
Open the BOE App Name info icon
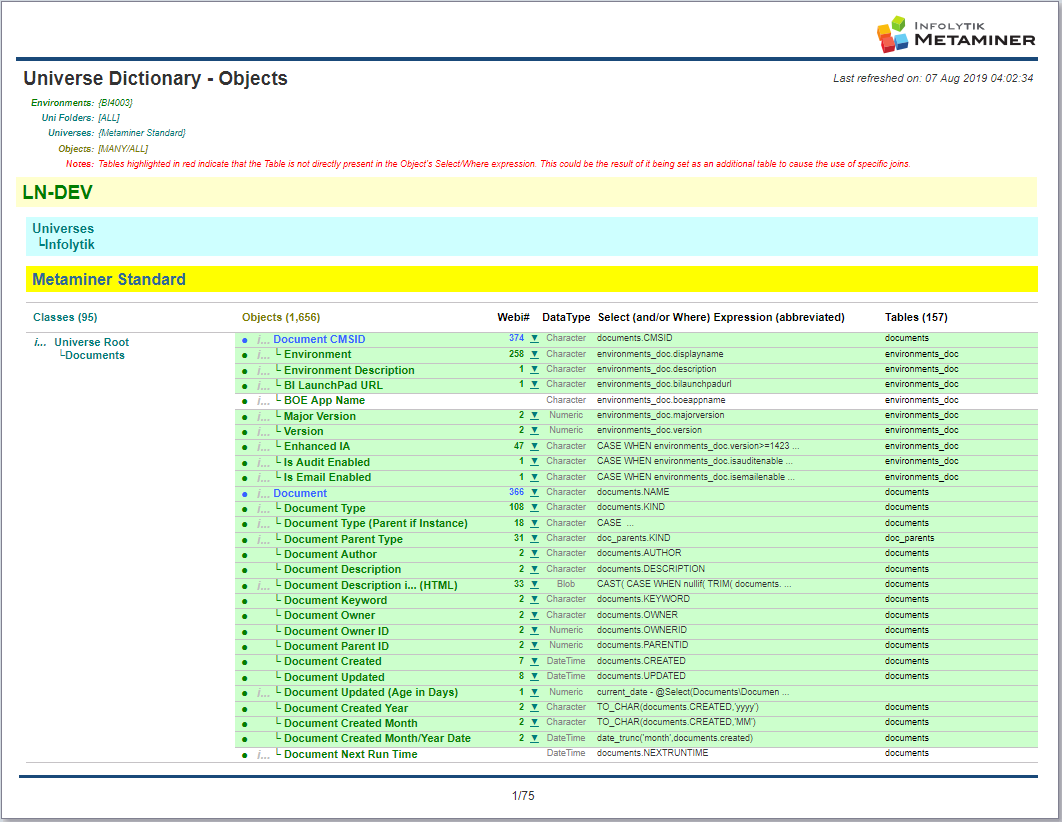click(263, 401)
